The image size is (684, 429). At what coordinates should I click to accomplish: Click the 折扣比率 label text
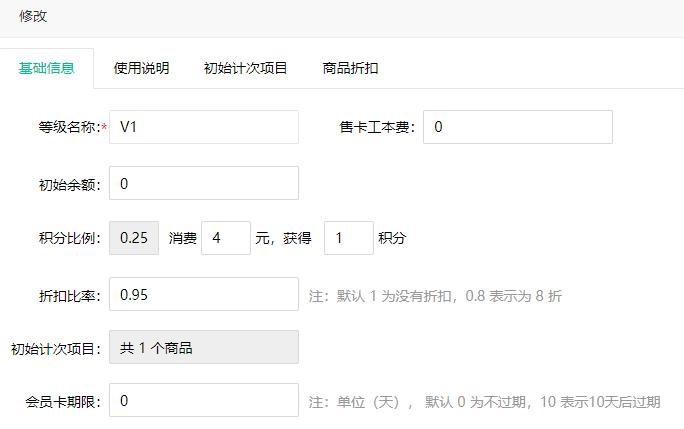click(x=68, y=295)
